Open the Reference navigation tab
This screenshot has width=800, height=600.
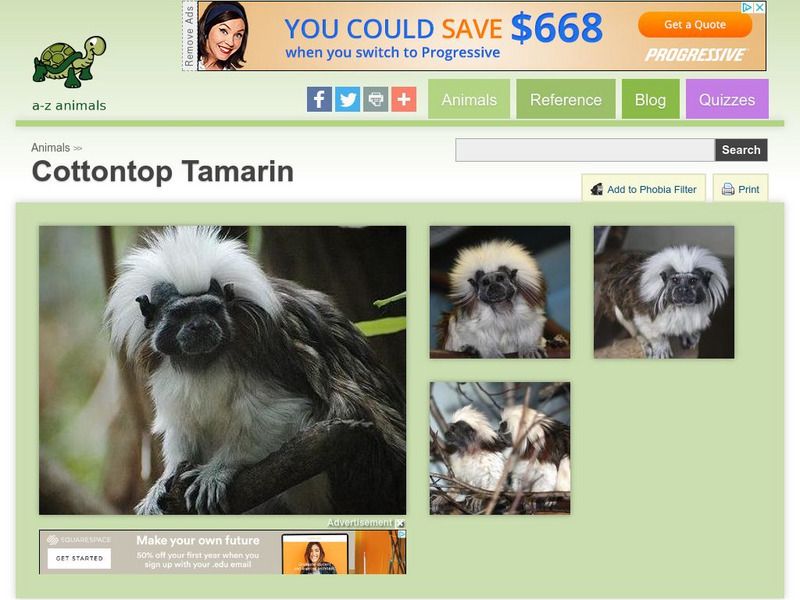(566, 99)
